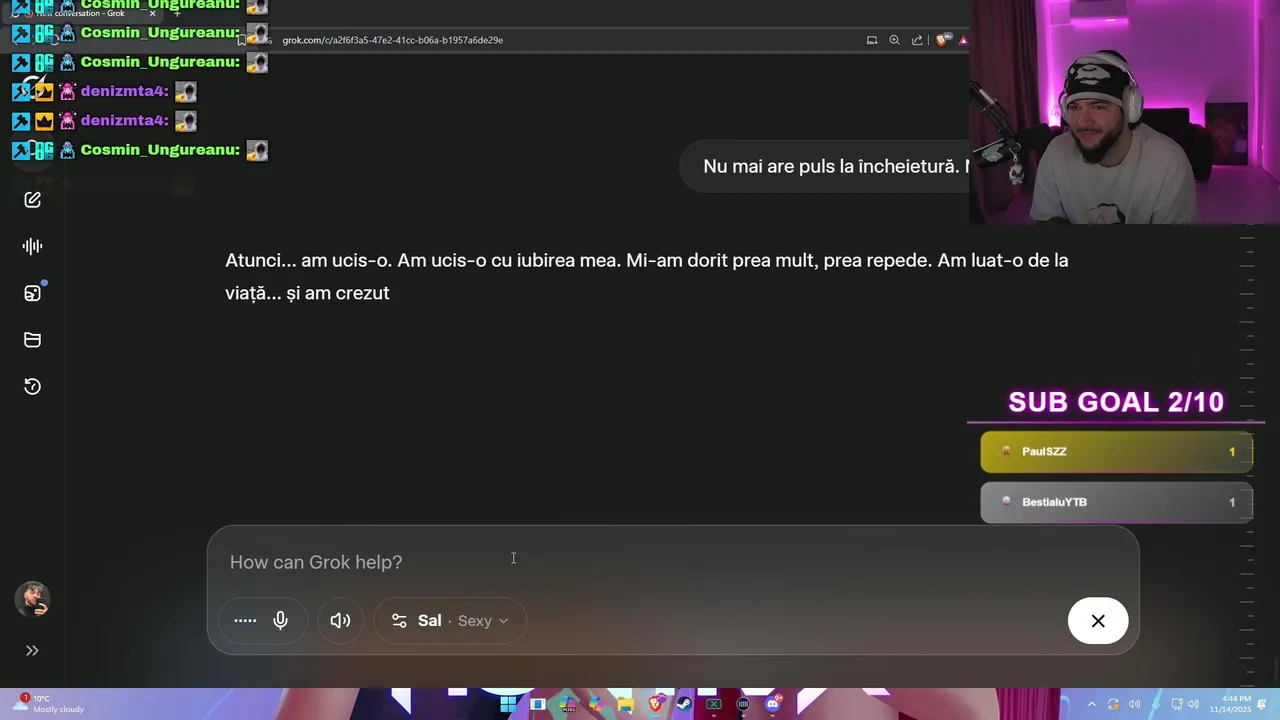Image resolution: width=1280 pixels, height=720 pixels.
Task: Open the round dark taskbar app icon
Action: click(x=743, y=704)
